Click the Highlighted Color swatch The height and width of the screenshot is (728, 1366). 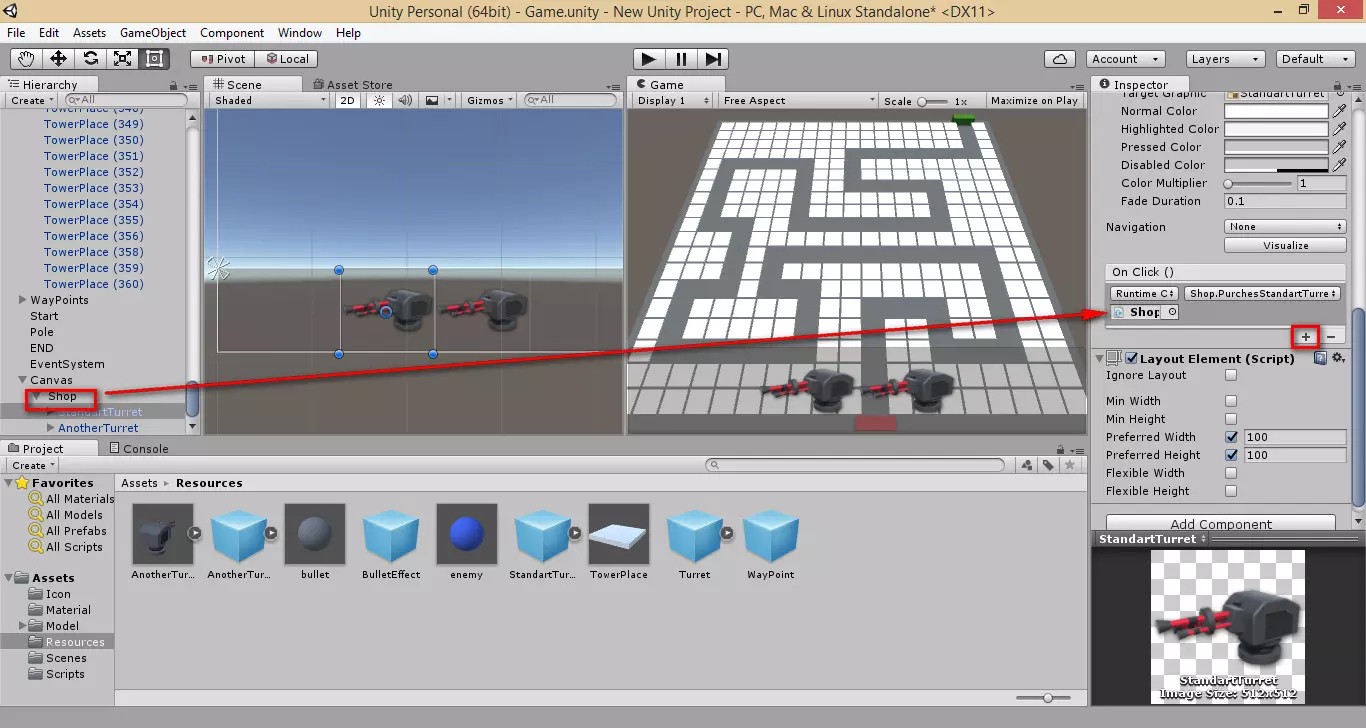point(1276,129)
